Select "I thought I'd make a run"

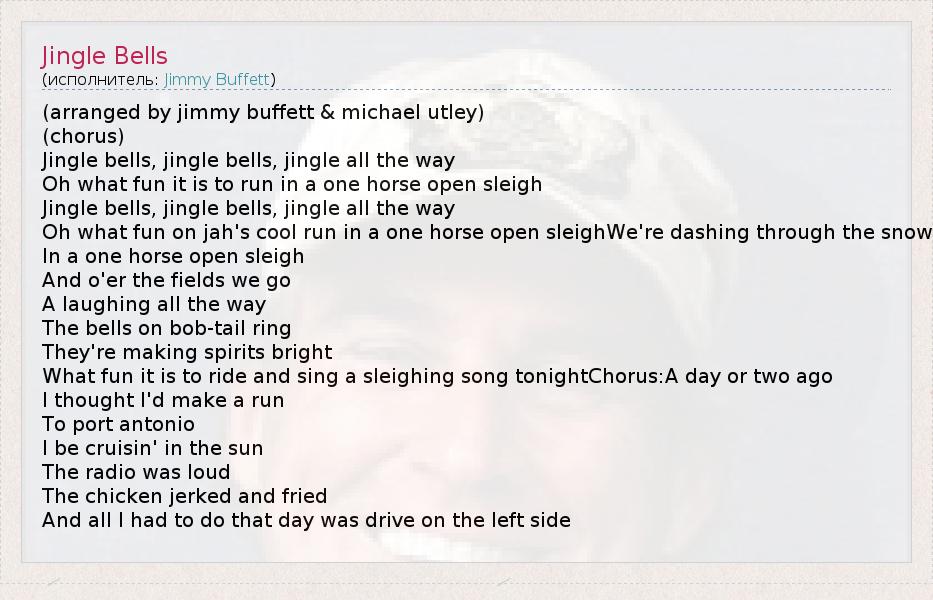point(163,400)
